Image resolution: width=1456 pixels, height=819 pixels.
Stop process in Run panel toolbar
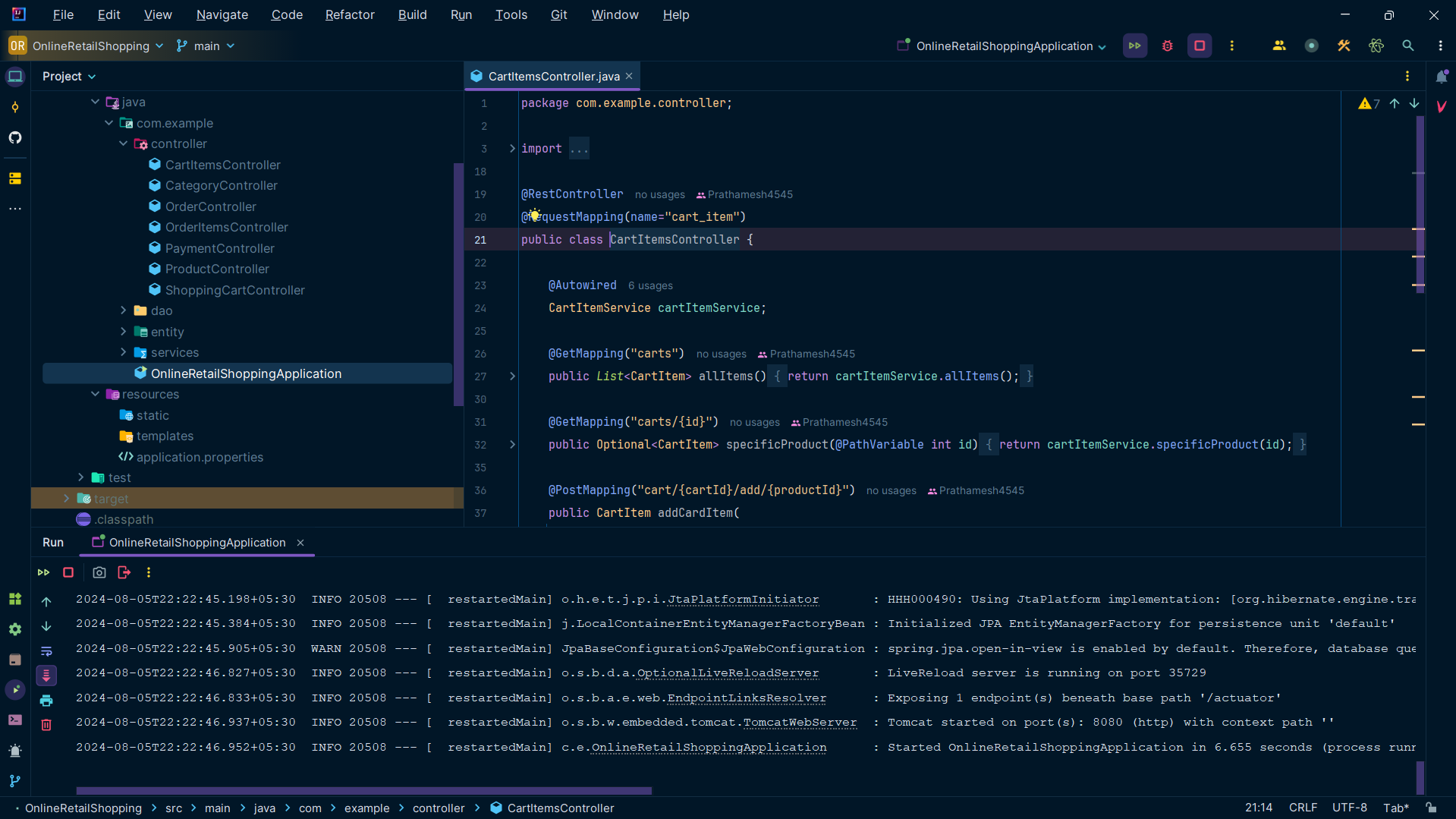(x=68, y=572)
